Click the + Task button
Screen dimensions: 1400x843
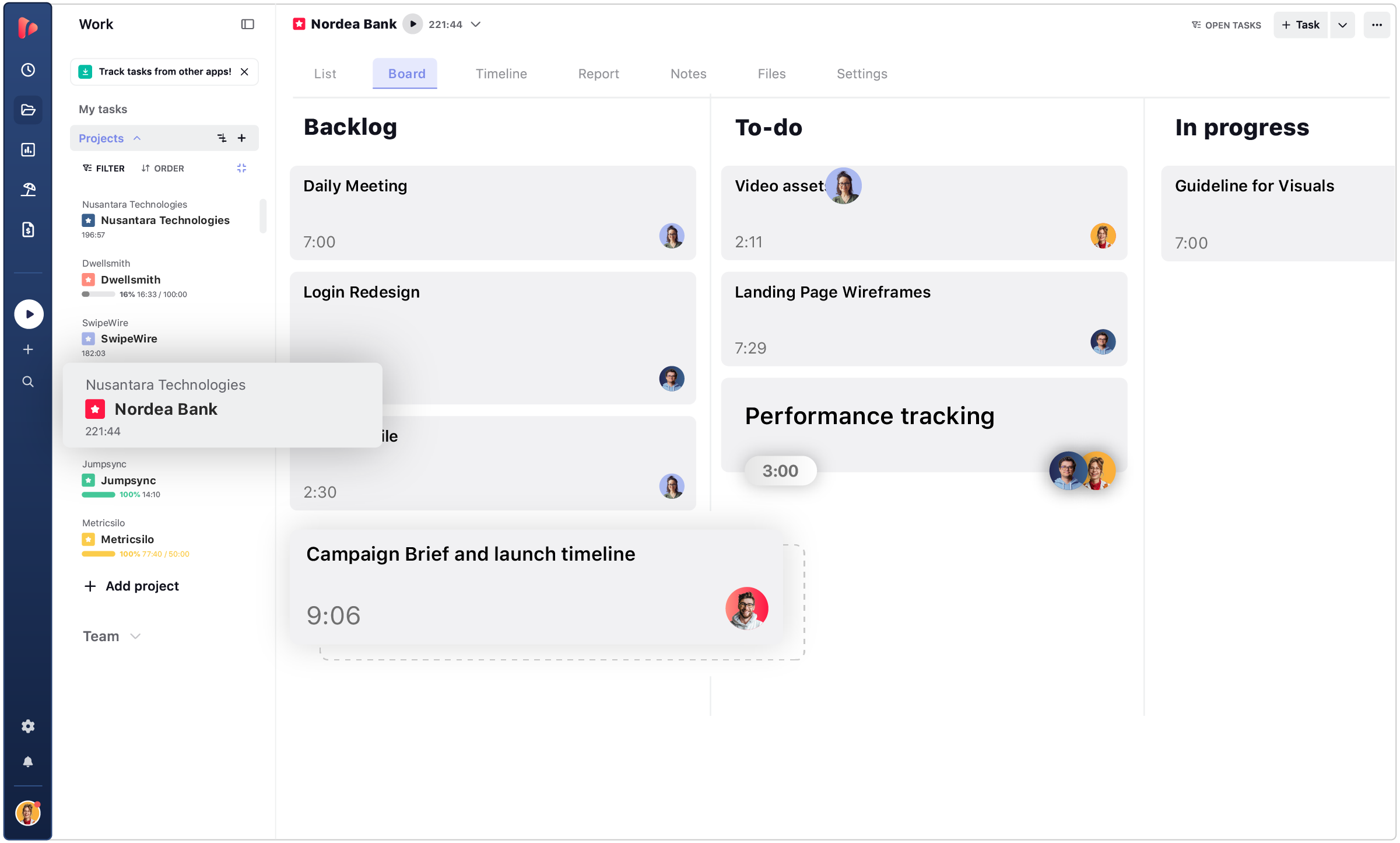pyautogui.click(x=1300, y=25)
